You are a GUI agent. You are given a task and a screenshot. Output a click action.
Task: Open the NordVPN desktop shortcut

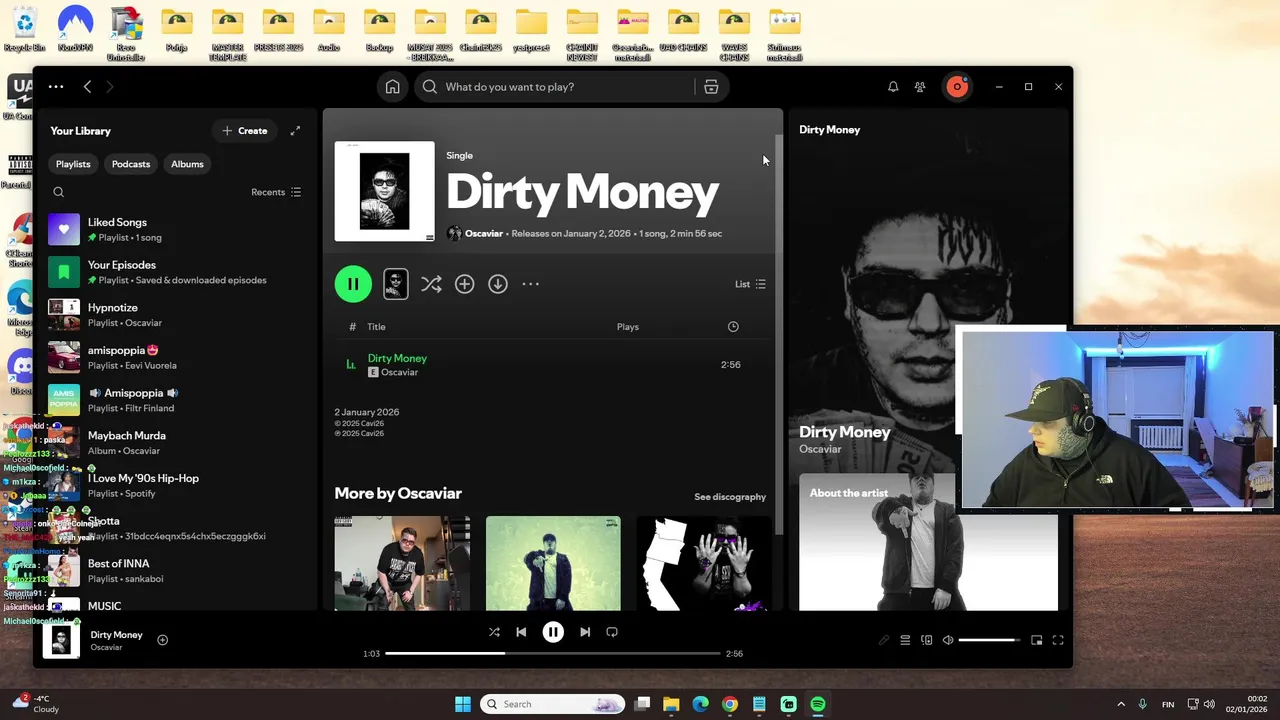75,29
